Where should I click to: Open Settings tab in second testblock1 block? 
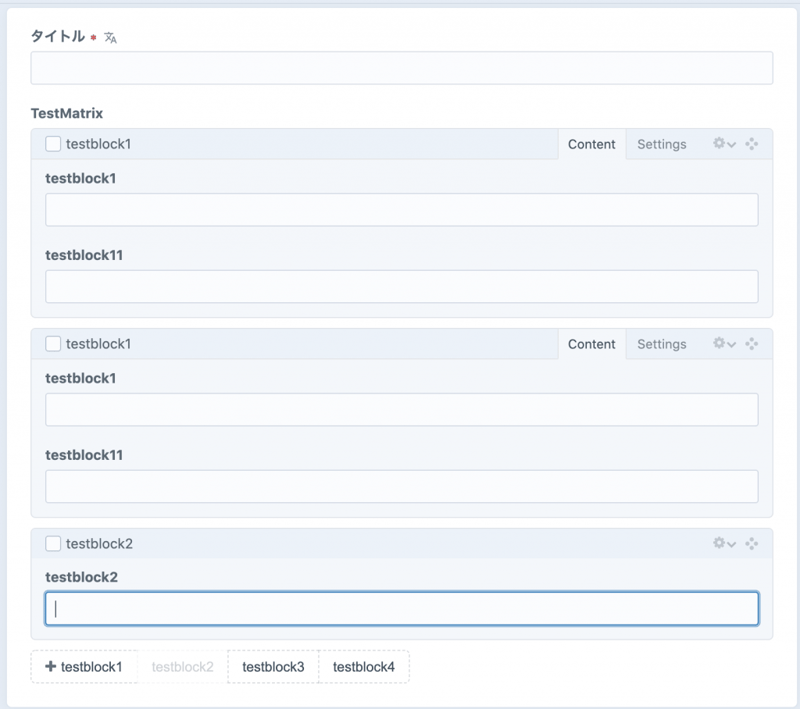click(661, 344)
